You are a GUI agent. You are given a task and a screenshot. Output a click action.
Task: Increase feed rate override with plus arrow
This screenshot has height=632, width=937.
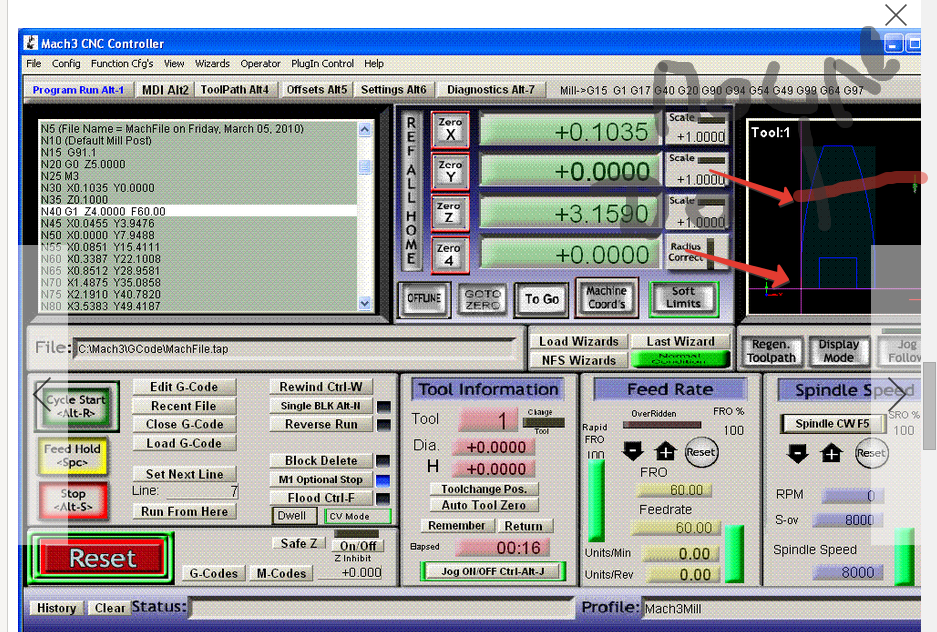666,451
